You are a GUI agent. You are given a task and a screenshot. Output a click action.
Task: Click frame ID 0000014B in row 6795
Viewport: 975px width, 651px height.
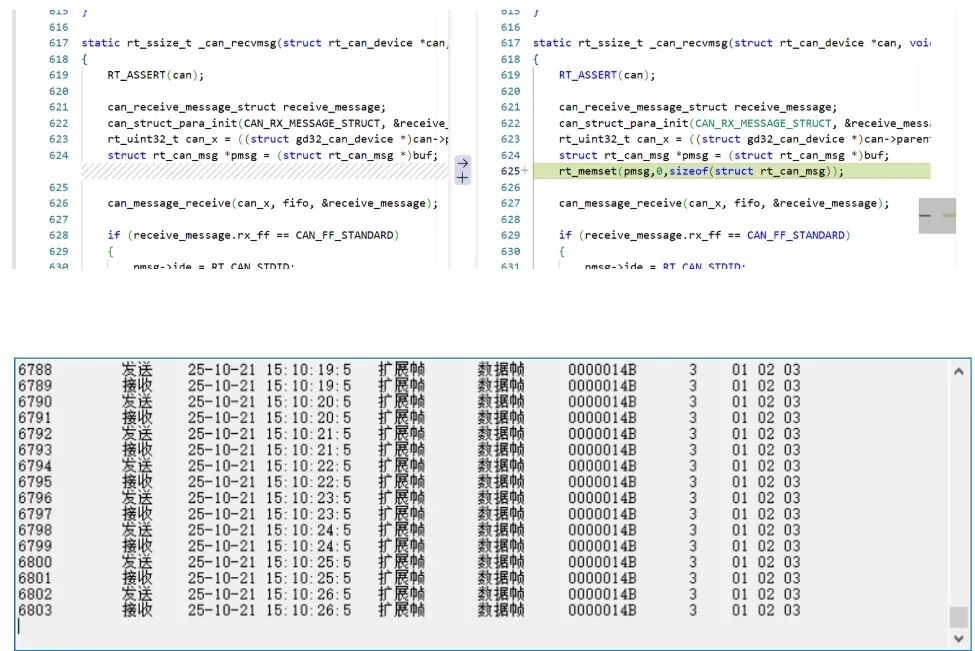click(x=602, y=482)
